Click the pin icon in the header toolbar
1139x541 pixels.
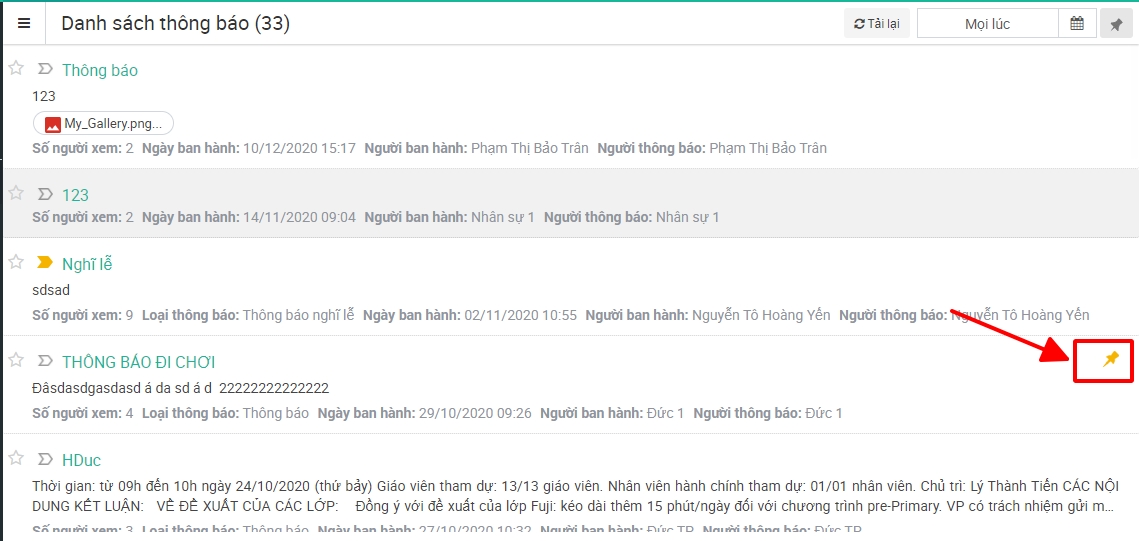point(1115,24)
